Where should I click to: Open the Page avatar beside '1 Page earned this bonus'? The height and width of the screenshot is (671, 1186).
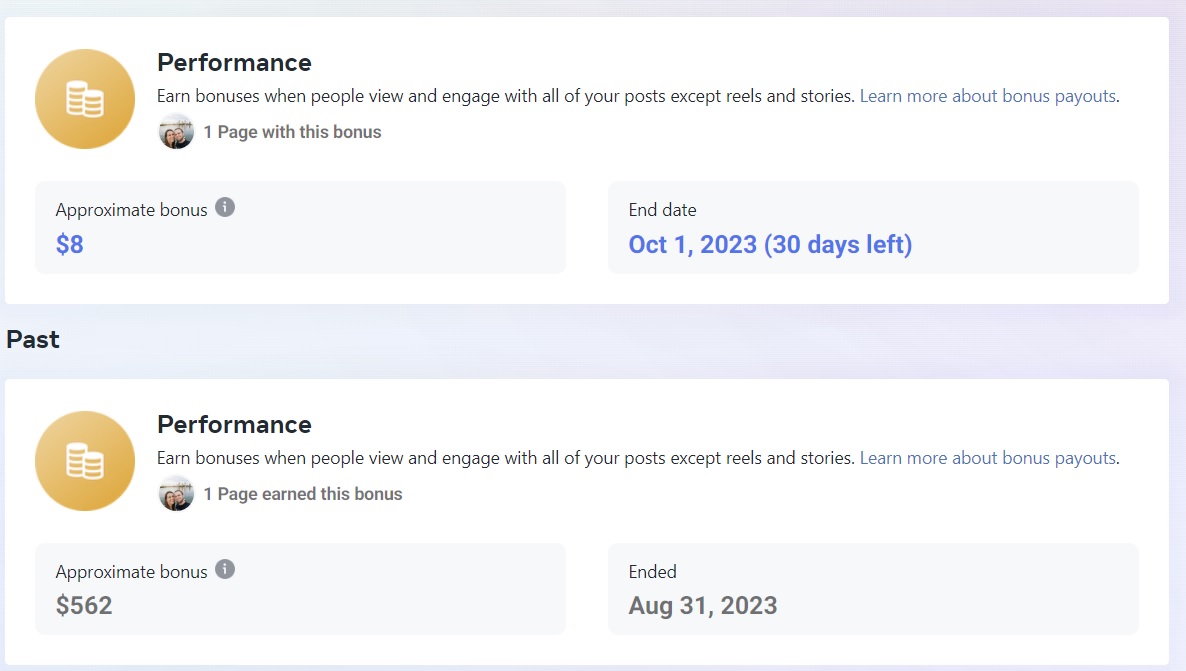(x=176, y=493)
